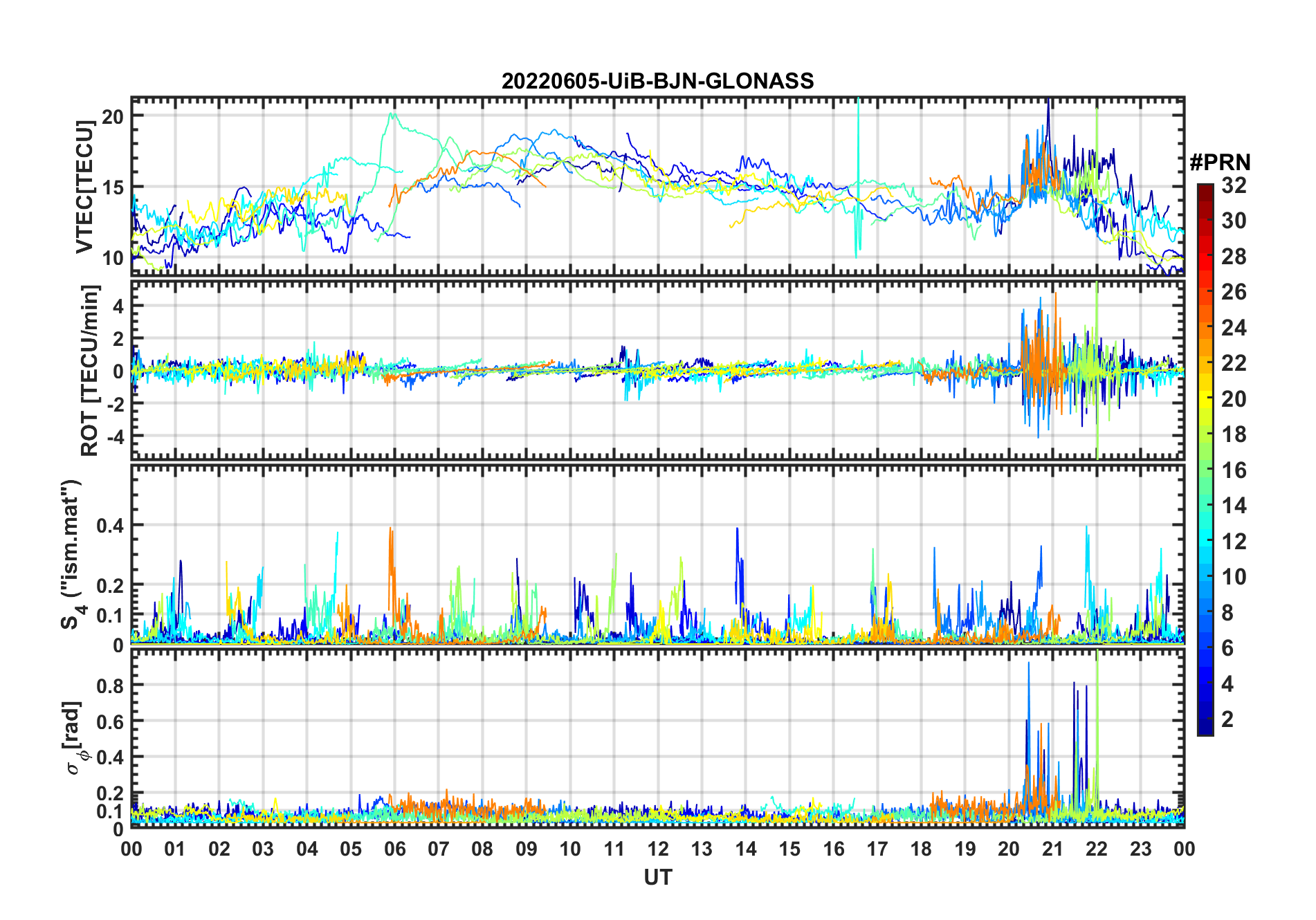Click the dark red top of colorbar

click(1205, 190)
